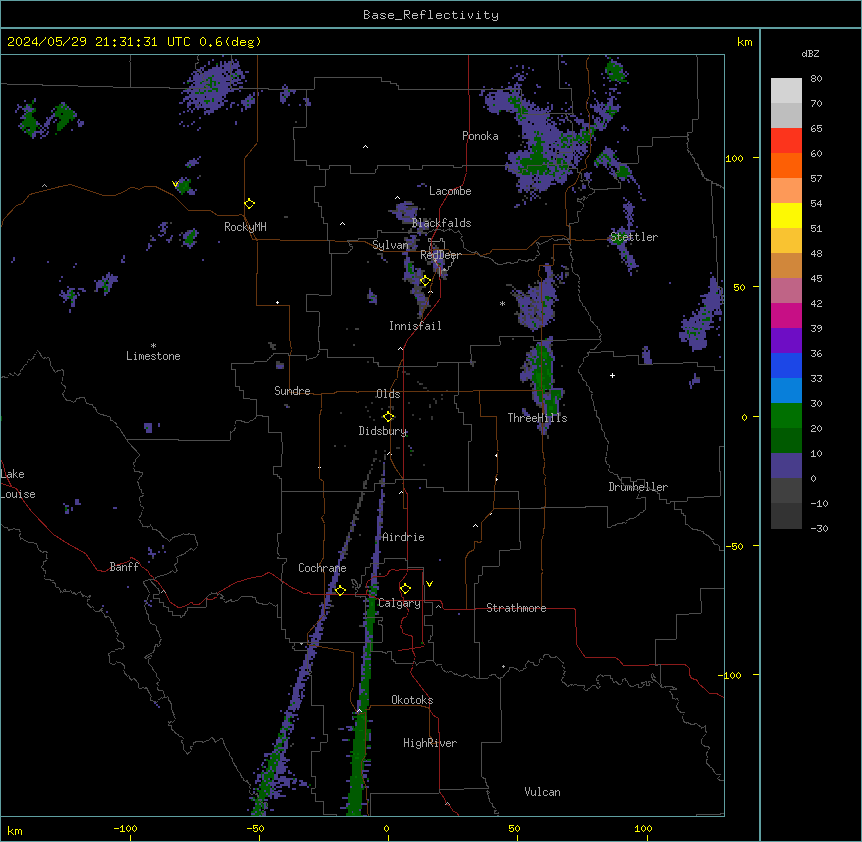
Task: Click the Banff label
Action: coord(124,567)
